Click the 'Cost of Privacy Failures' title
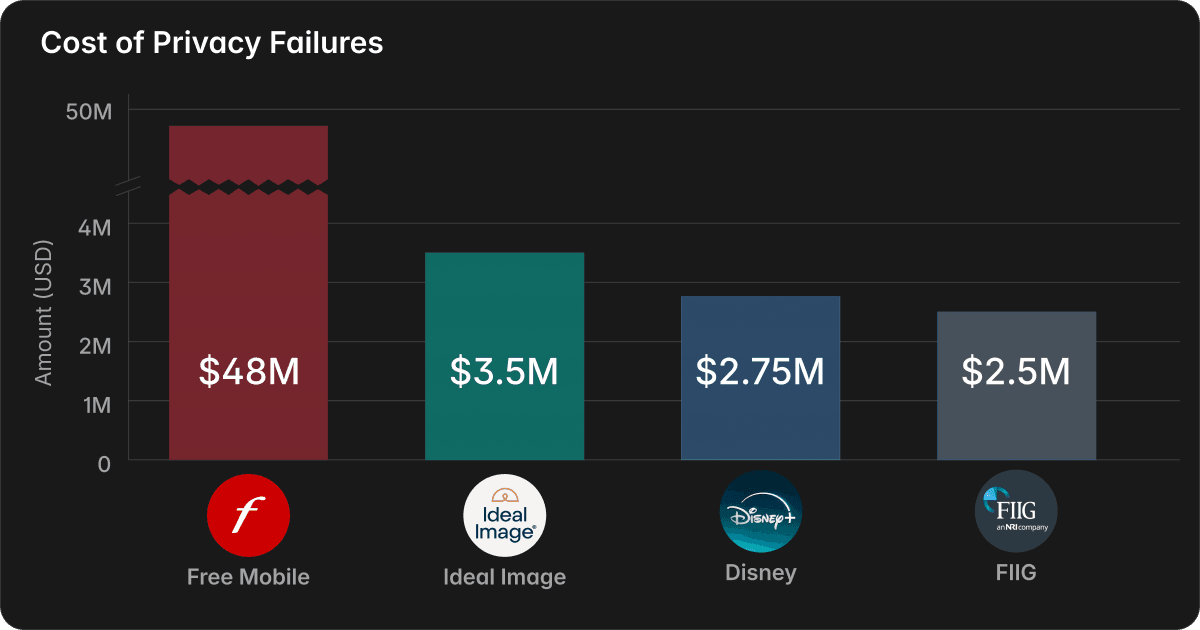 tap(212, 44)
